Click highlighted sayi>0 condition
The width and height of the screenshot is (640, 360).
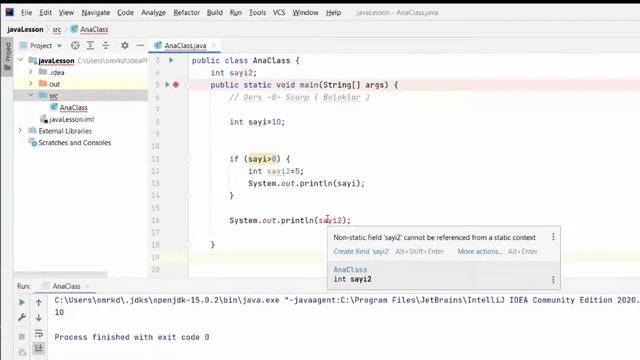click(x=262, y=159)
